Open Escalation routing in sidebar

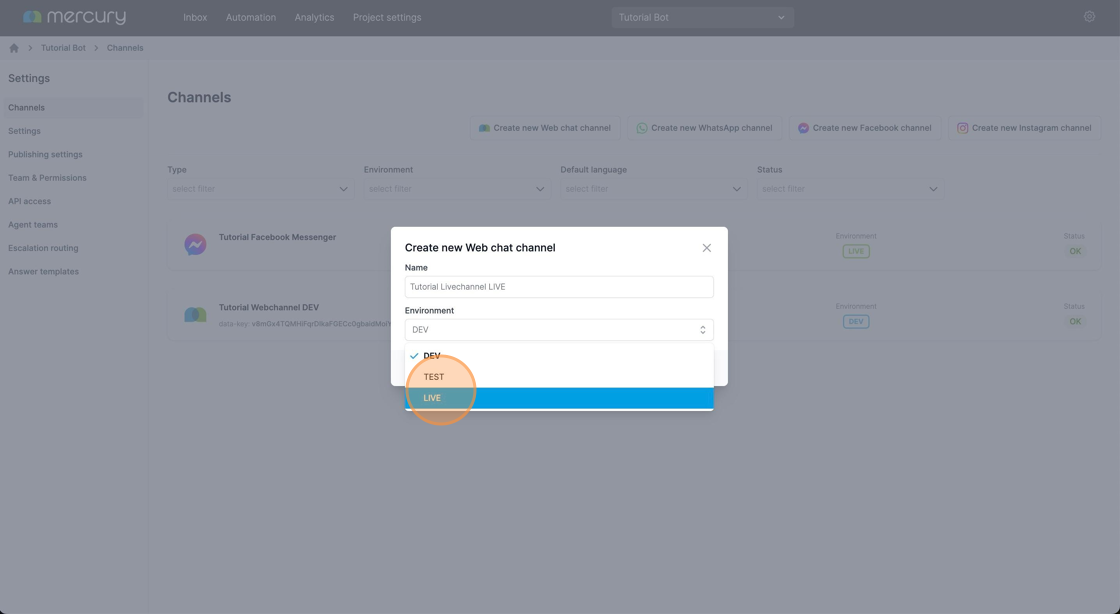tap(43, 248)
